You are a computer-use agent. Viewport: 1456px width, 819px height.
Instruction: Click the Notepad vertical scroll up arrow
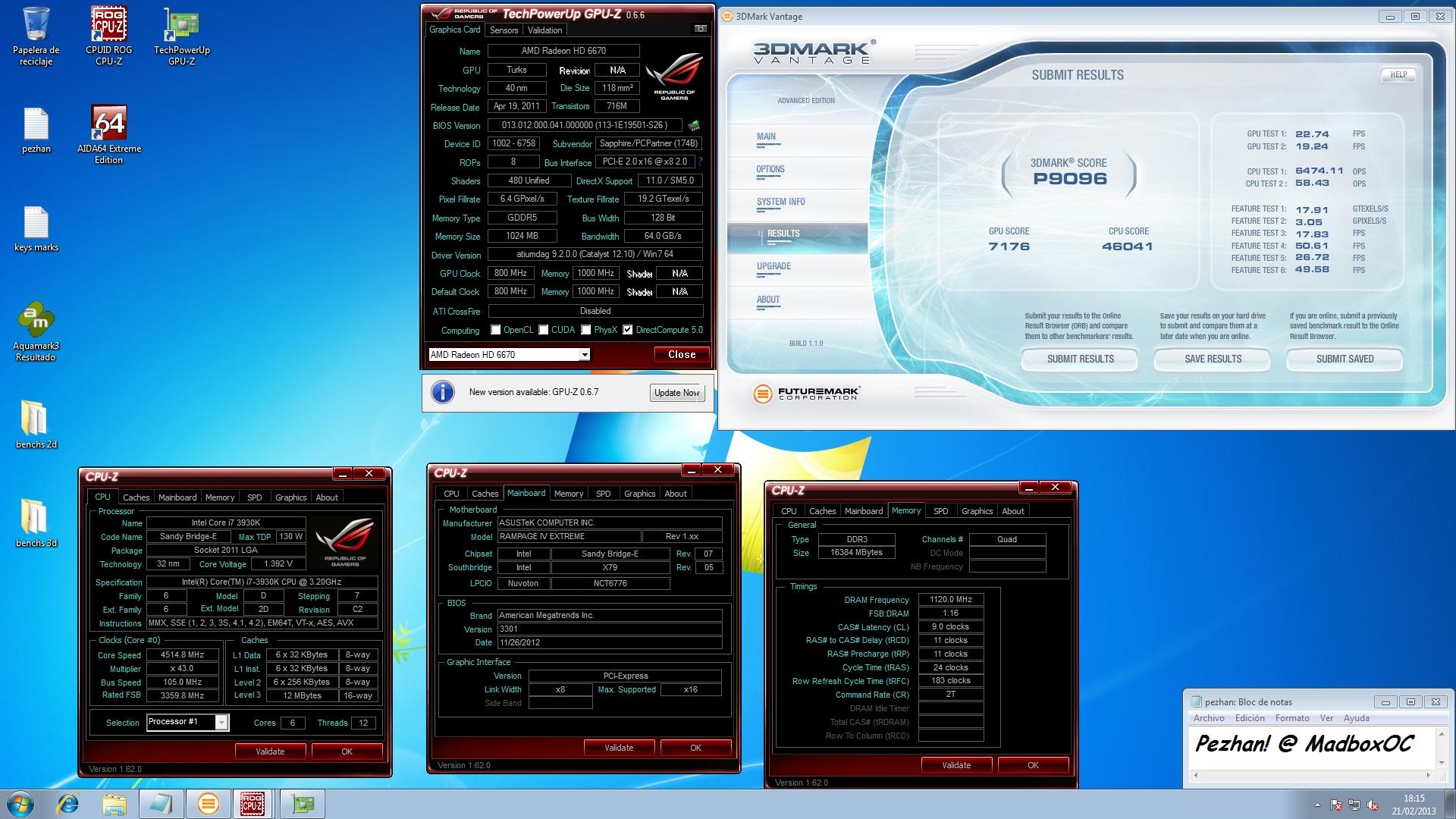1440,733
